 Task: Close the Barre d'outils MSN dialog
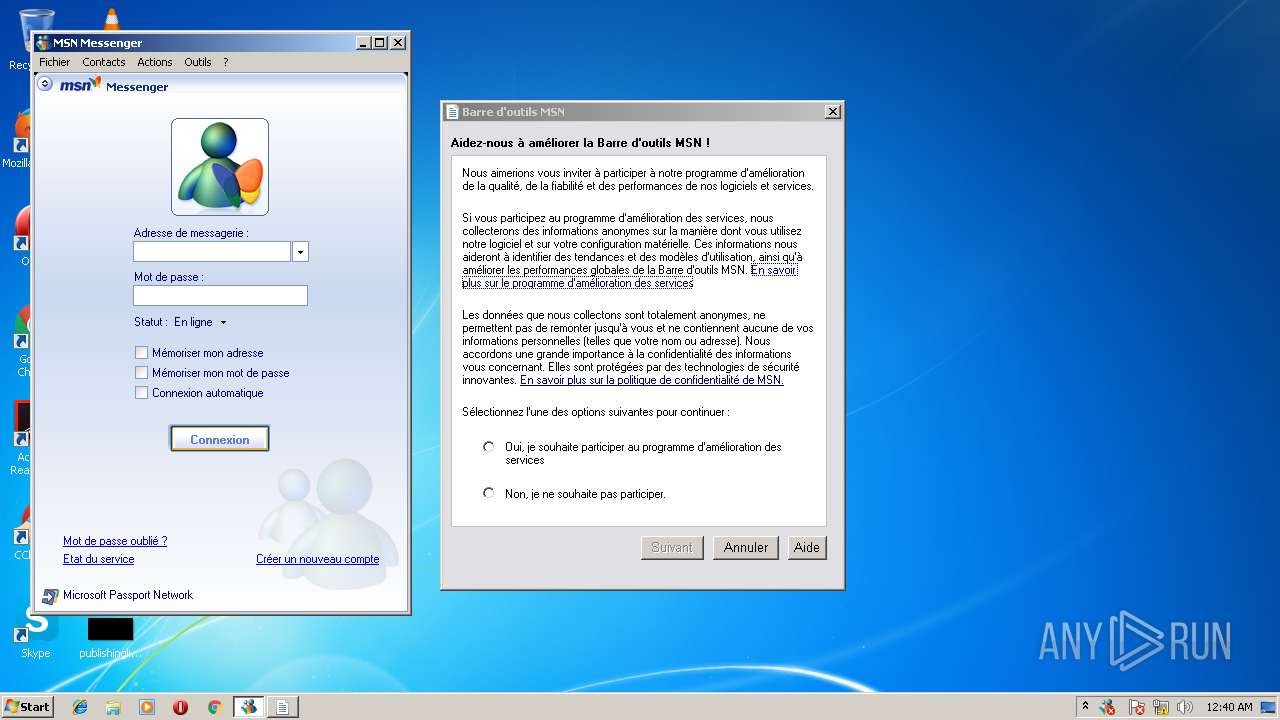[x=832, y=112]
